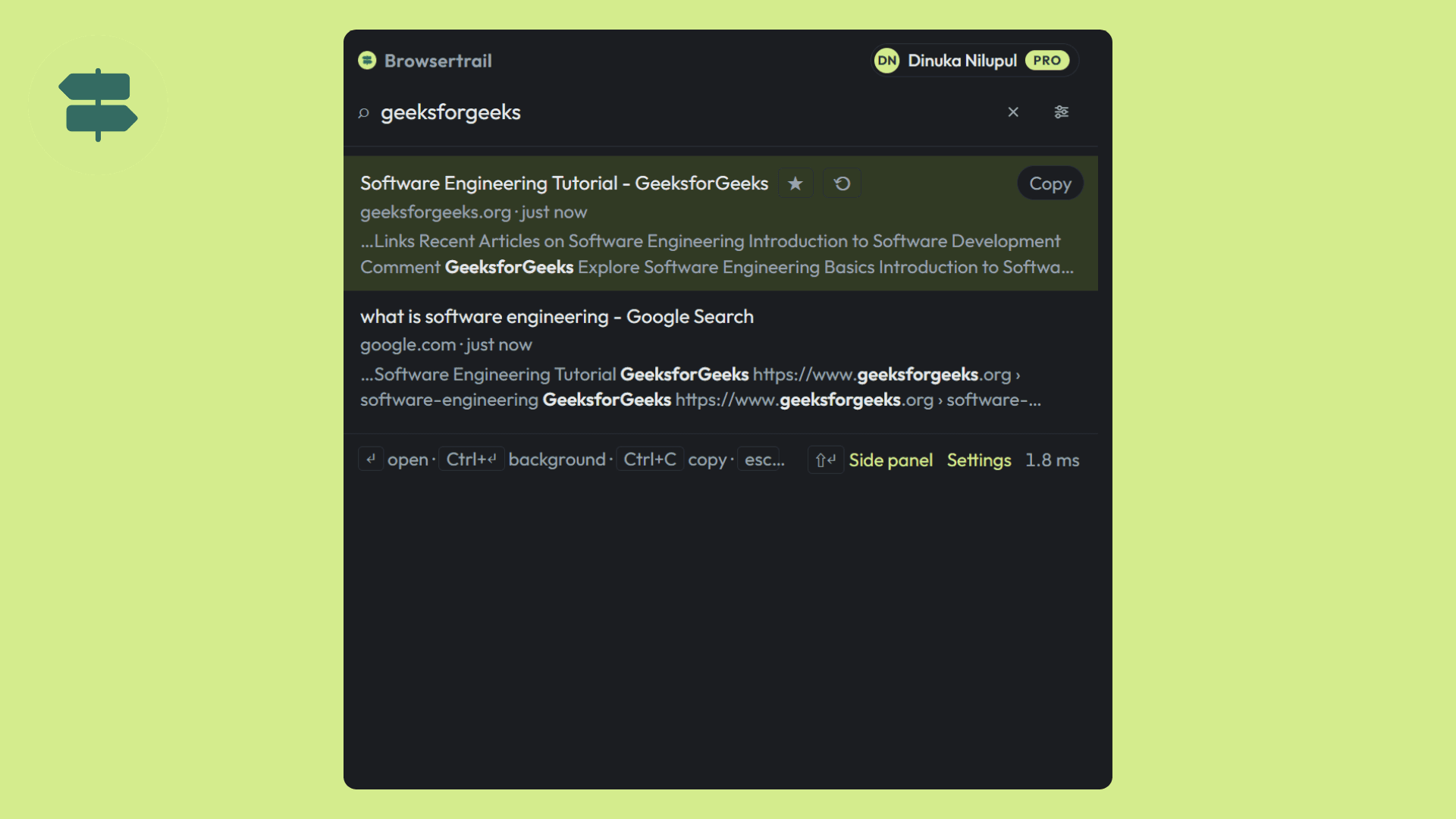Open Software Engineering Tutorial - GeeksforGeeks result
The image size is (1456, 819).
(x=564, y=184)
